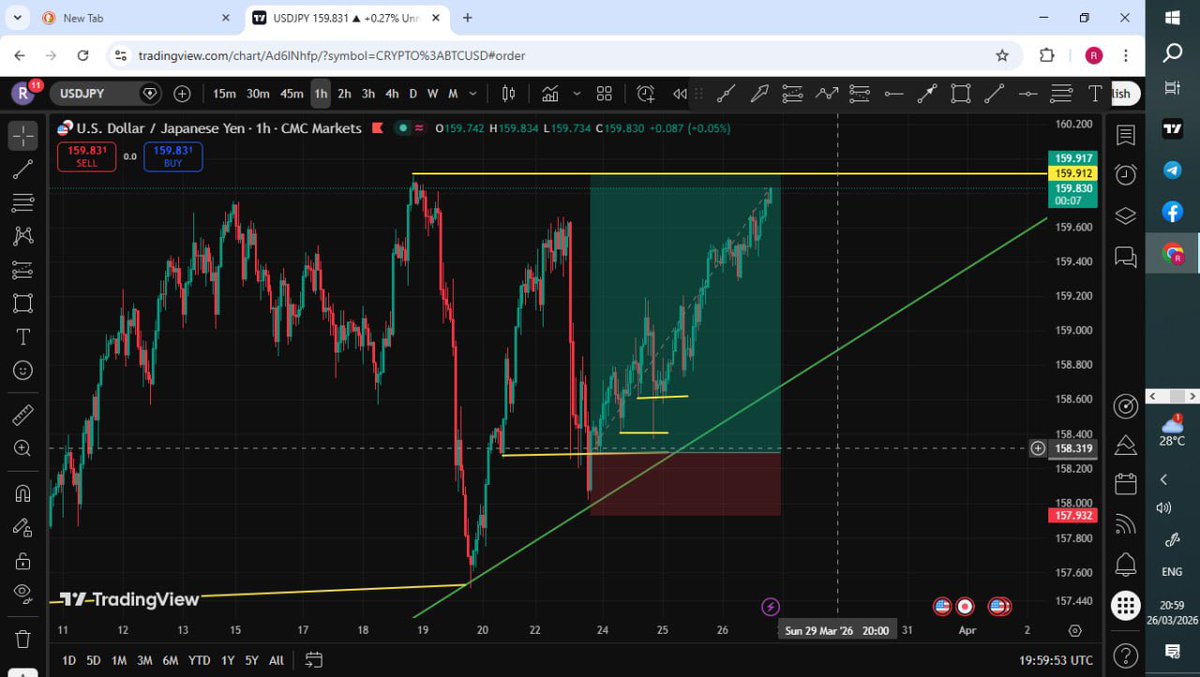The height and width of the screenshot is (677, 1200).
Task: Open the notifications bell panel
Action: (1125, 563)
